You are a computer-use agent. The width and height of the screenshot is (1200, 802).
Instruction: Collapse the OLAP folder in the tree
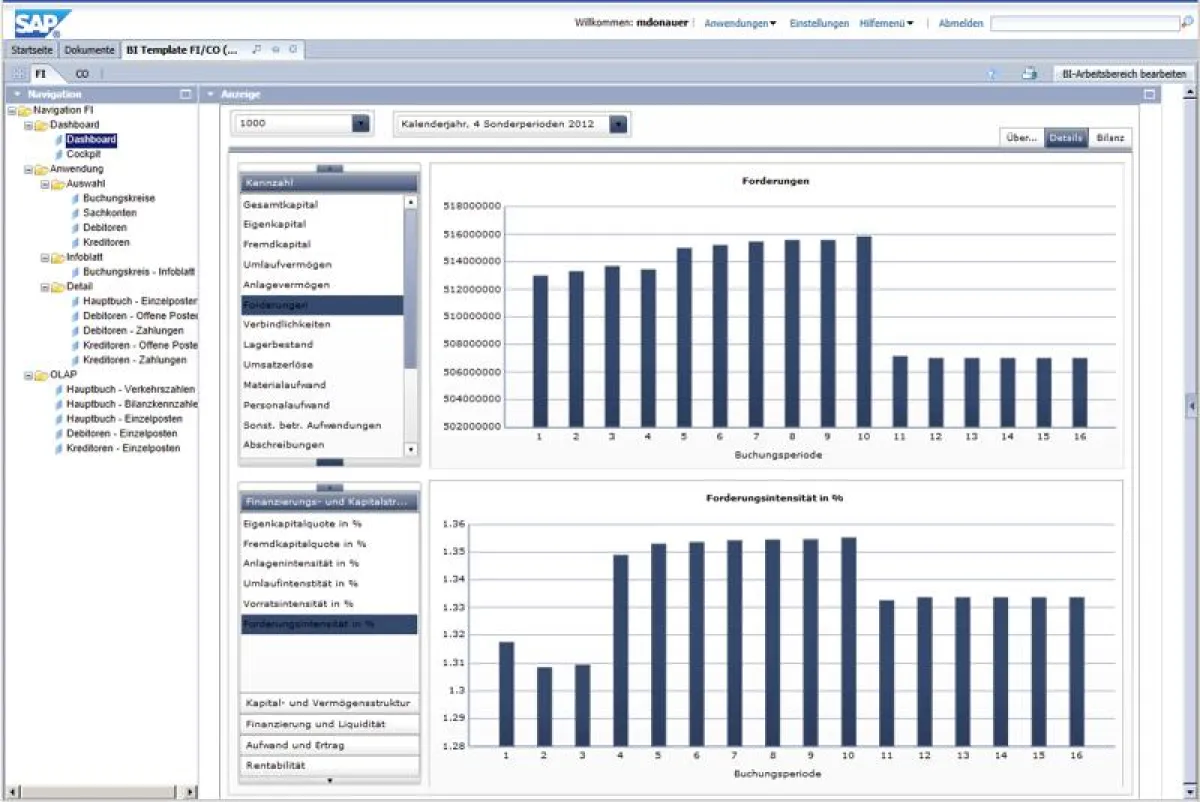(x=11, y=375)
